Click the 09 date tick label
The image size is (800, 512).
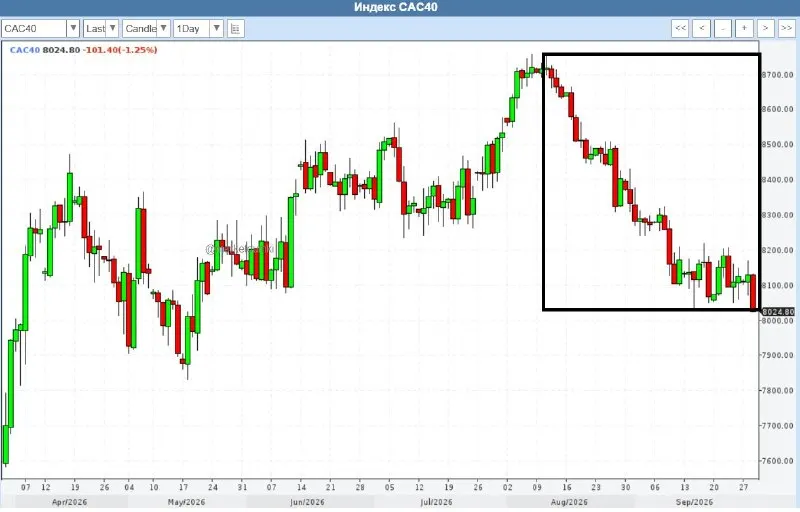(537, 488)
